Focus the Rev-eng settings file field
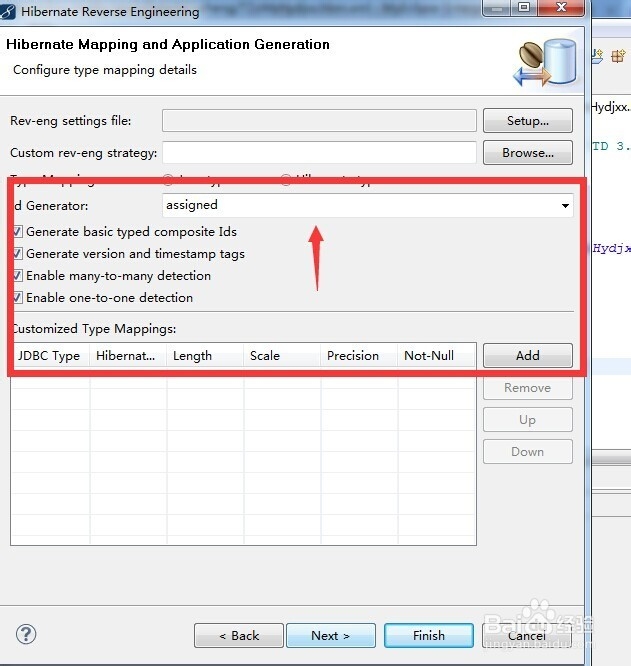The height and width of the screenshot is (666, 631). click(319, 121)
